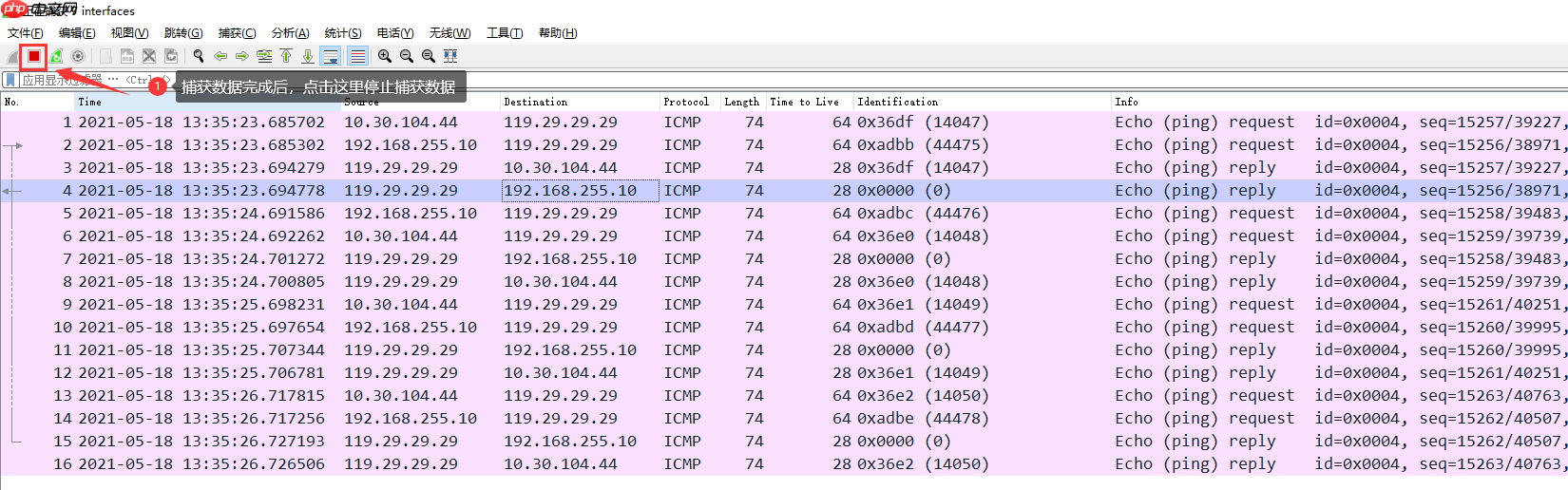
Task: Select packet 1 timestamp 13:35:23.685702
Action: [x=201, y=122]
